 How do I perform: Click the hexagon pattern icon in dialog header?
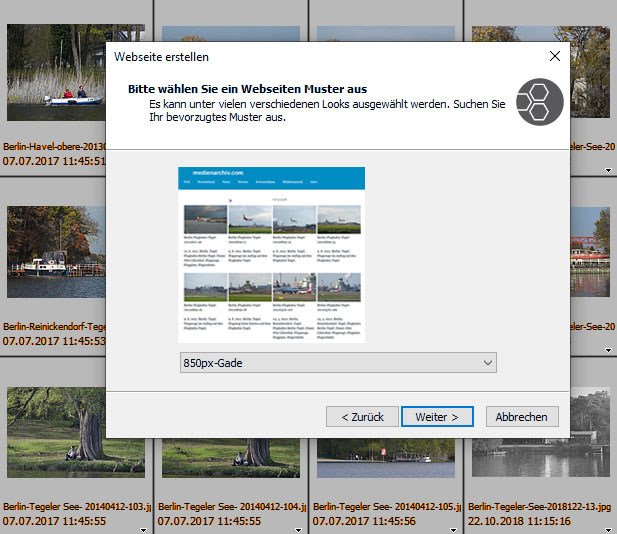pyautogui.click(x=540, y=102)
